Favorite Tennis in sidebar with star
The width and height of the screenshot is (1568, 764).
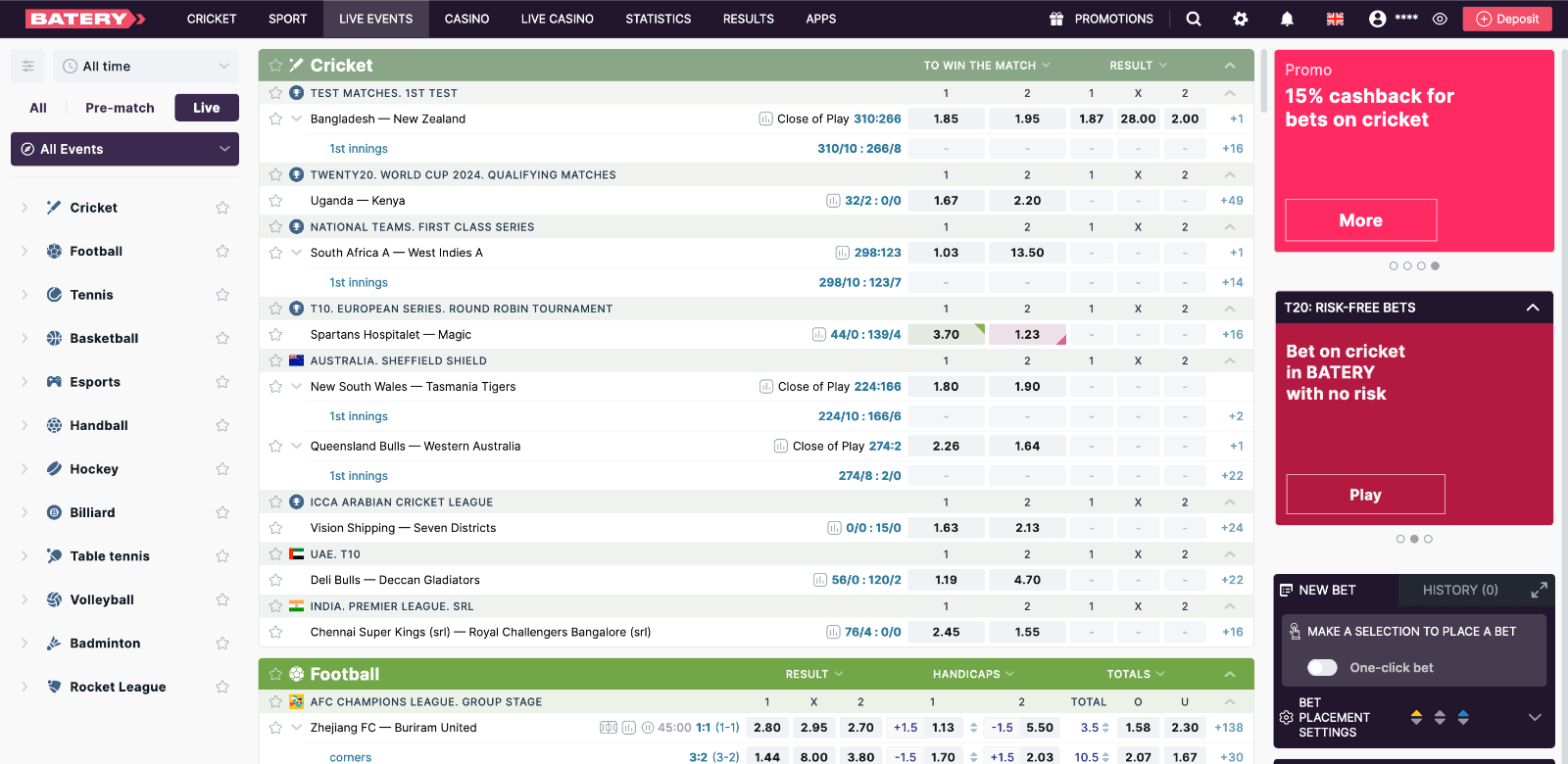pyautogui.click(x=222, y=295)
